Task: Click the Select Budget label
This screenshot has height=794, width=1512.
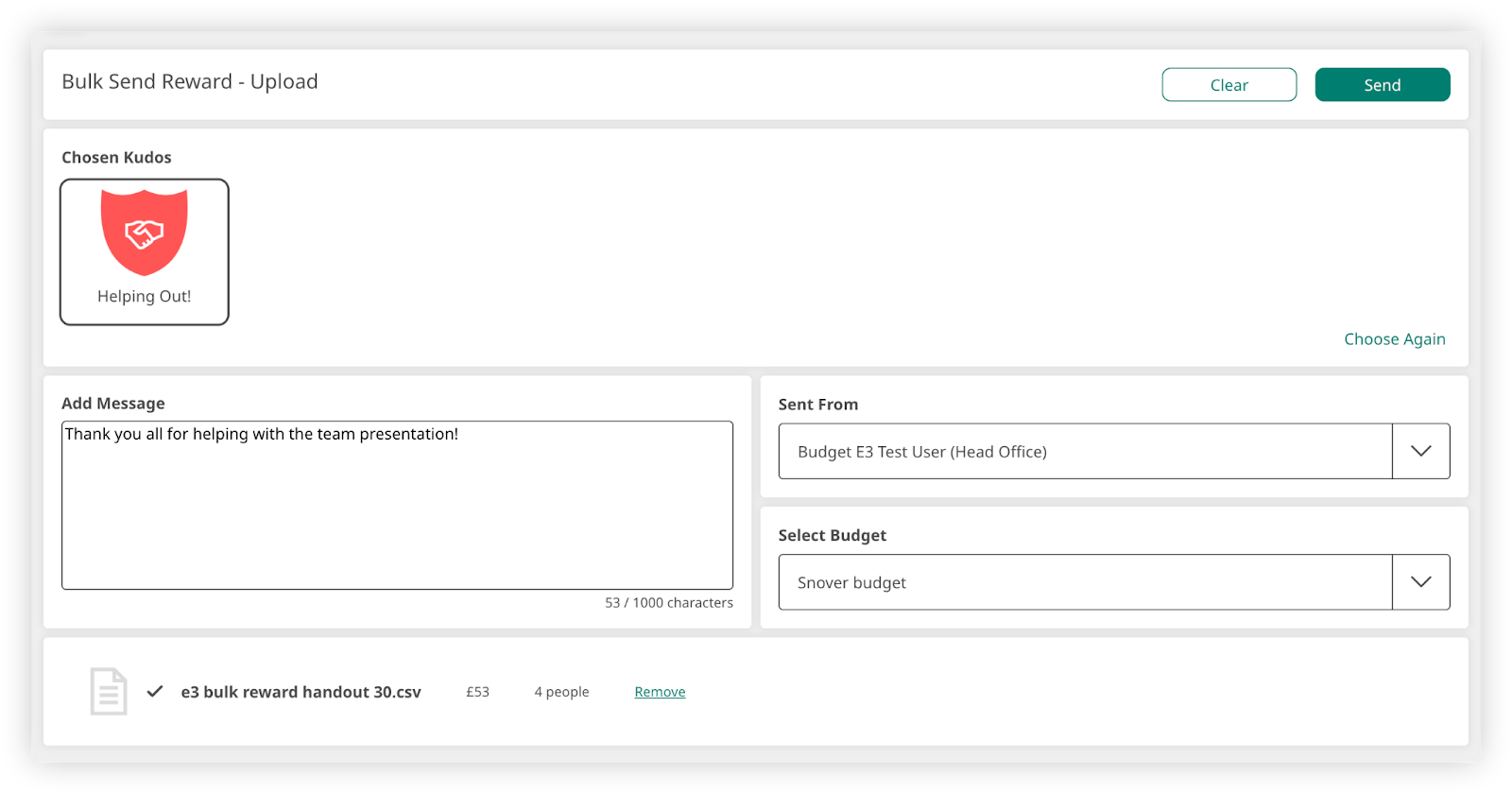Action: [833, 536]
